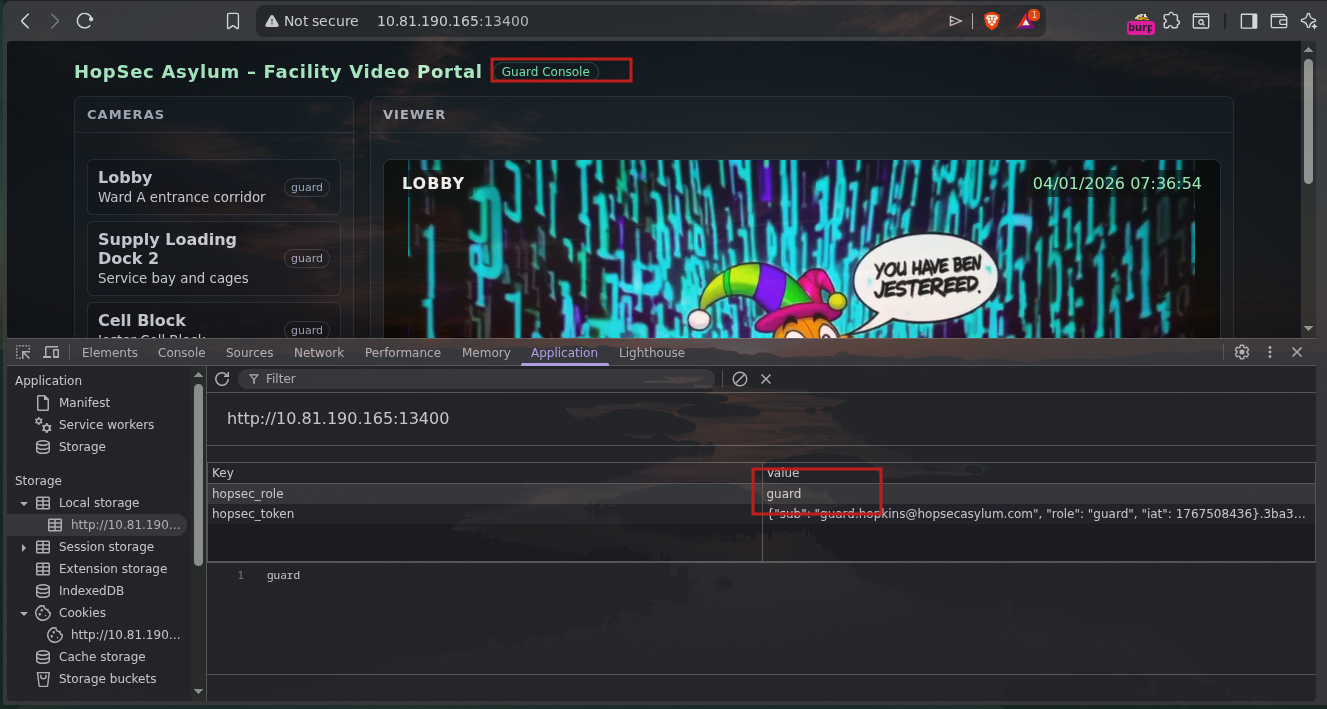1327x709 pixels.
Task: Open the Burp extension icon
Action: [1140, 23]
